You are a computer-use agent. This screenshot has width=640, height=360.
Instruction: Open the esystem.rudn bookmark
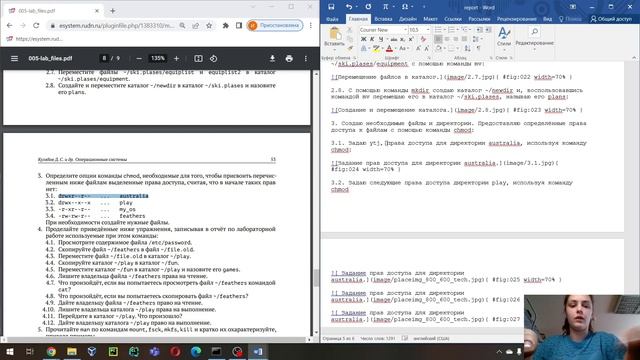pos(35,39)
